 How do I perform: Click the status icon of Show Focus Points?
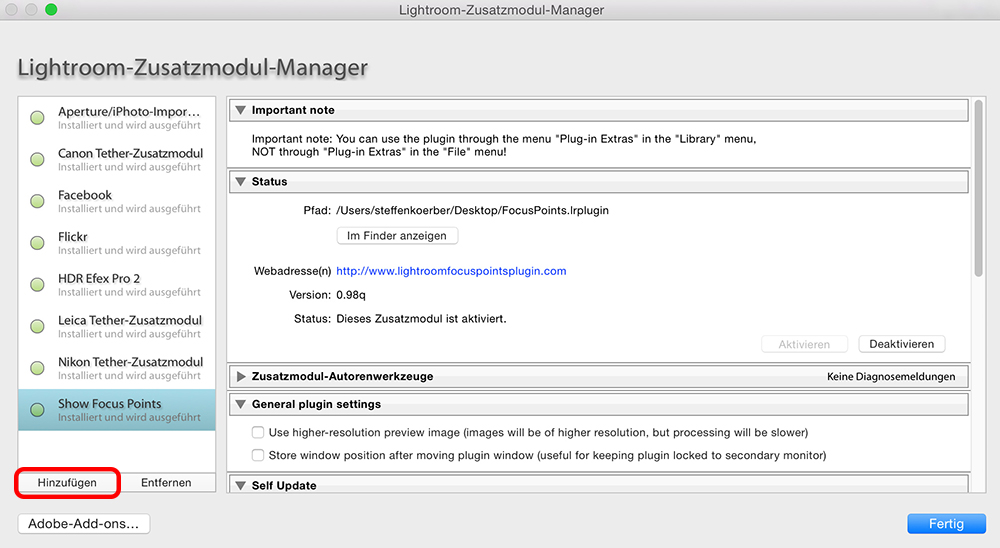[38, 410]
